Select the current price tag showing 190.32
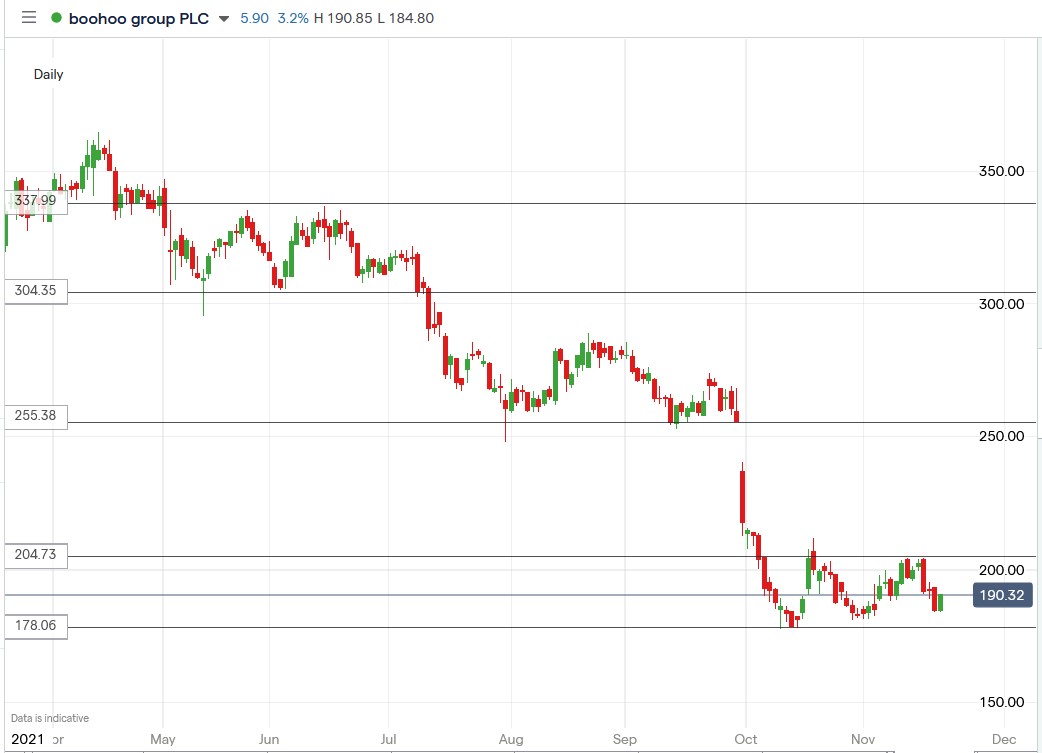Screen dimensions: 1042x753 [x=1003, y=594]
